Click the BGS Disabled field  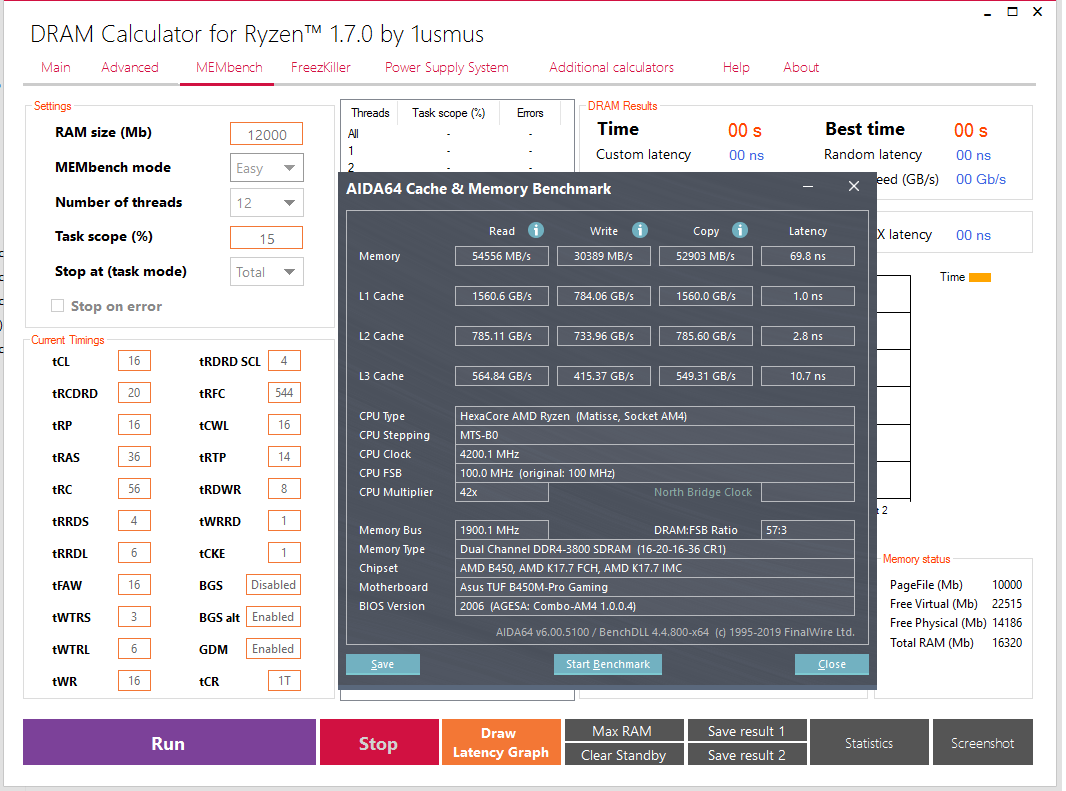[273, 585]
